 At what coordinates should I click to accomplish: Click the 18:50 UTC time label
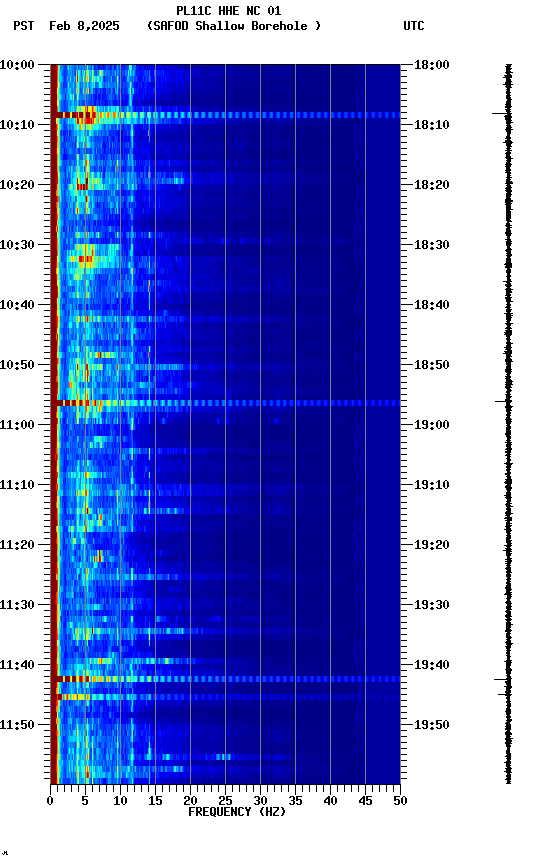pyautogui.click(x=432, y=365)
